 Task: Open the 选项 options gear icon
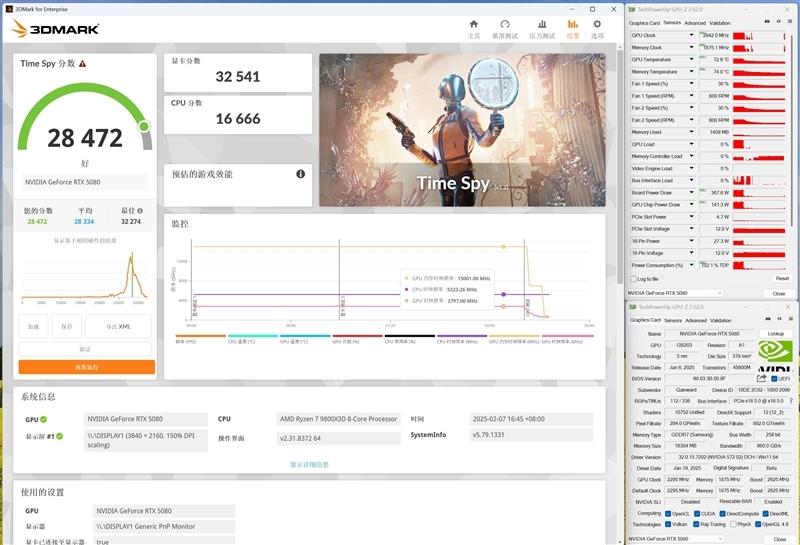tap(597, 24)
